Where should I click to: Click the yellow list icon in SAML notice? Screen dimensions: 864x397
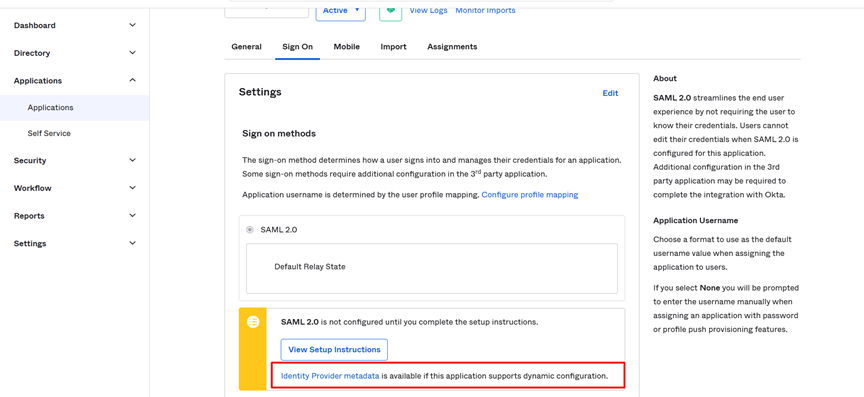click(253, 322)
